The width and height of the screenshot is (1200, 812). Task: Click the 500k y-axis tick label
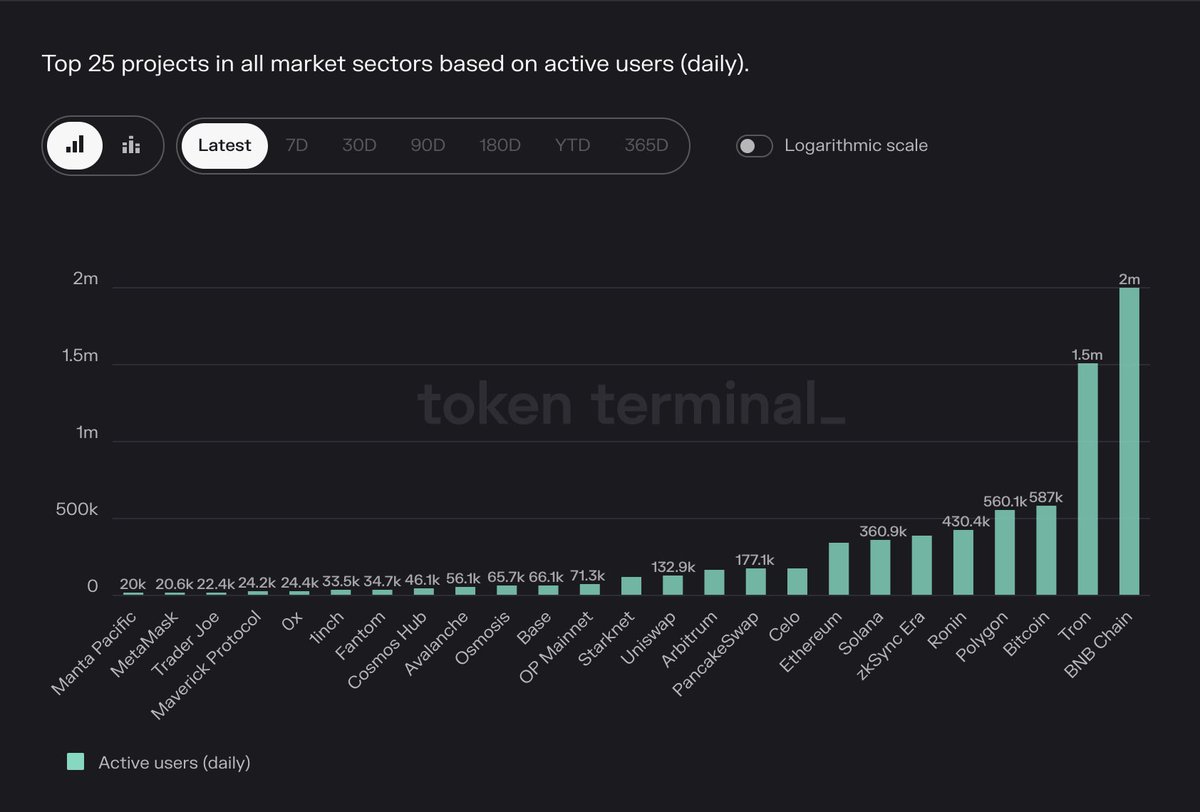(x=78, y=510)
